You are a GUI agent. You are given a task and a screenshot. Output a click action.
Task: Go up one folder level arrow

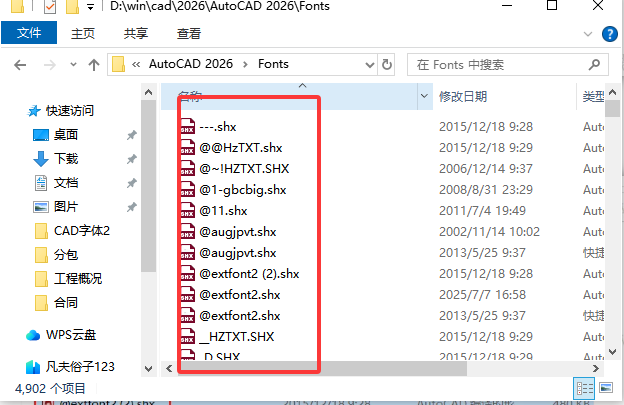(x=94, y=65)
